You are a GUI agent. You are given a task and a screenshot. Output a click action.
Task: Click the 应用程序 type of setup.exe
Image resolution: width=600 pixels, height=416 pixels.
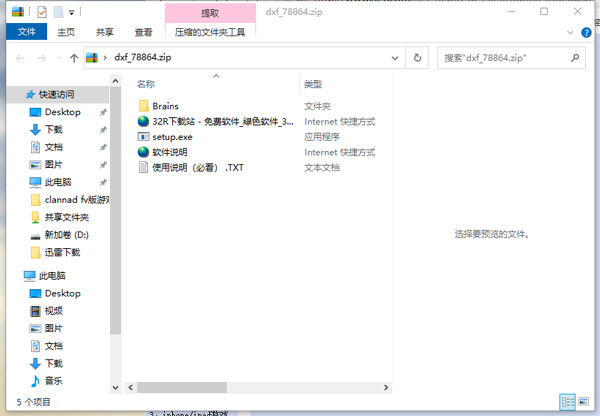pos(322,137)
